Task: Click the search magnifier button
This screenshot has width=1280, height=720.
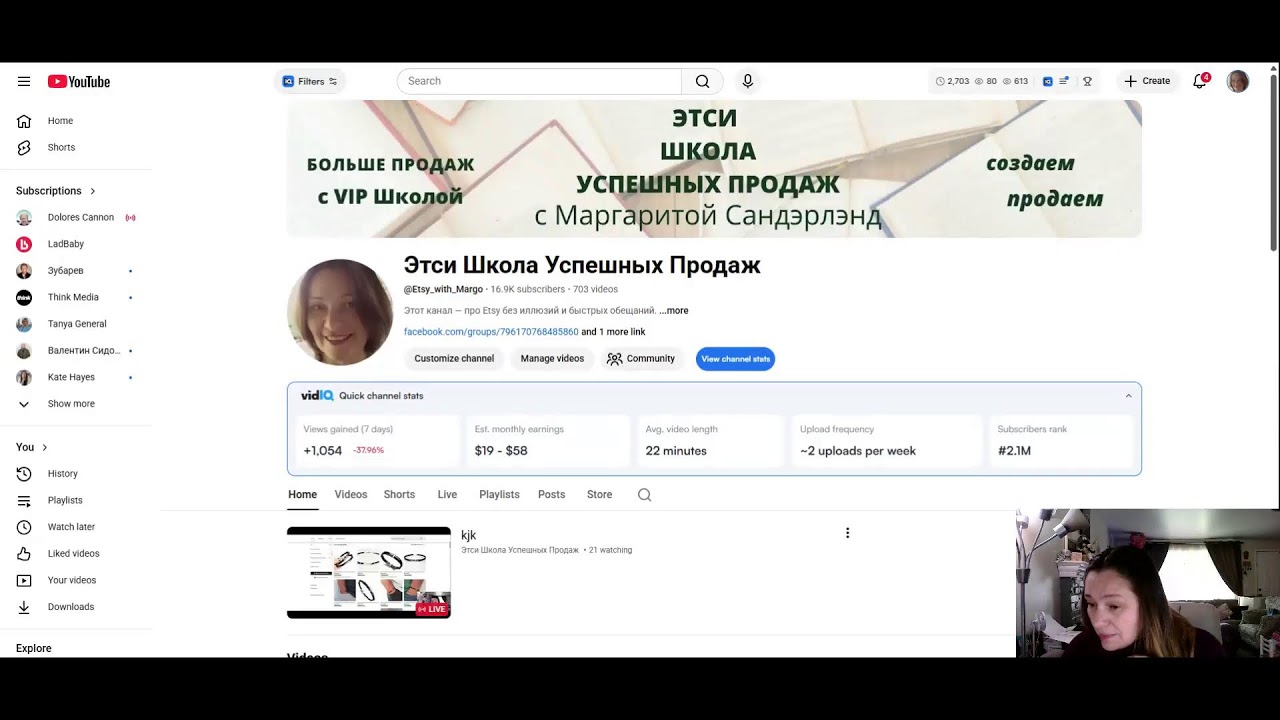Action: click(x=703, y=81)
